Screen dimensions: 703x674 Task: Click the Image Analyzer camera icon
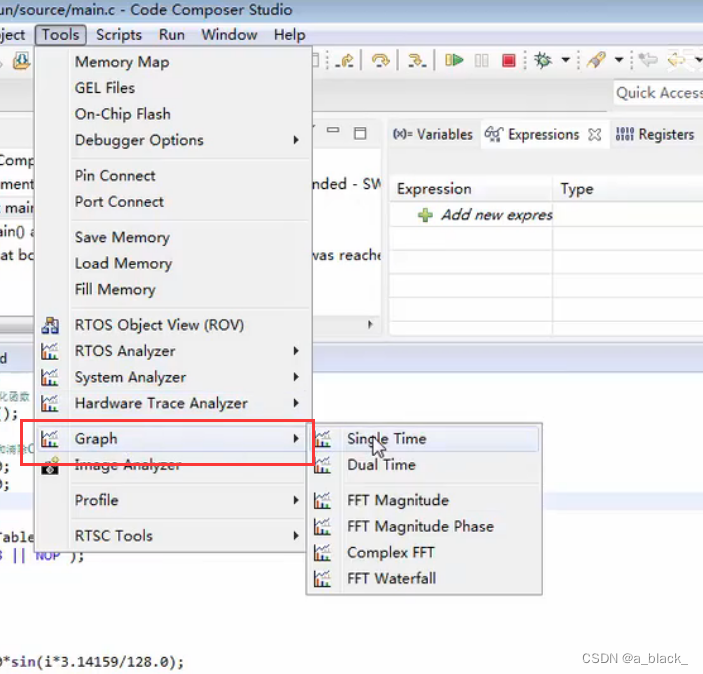click(50, 465)
